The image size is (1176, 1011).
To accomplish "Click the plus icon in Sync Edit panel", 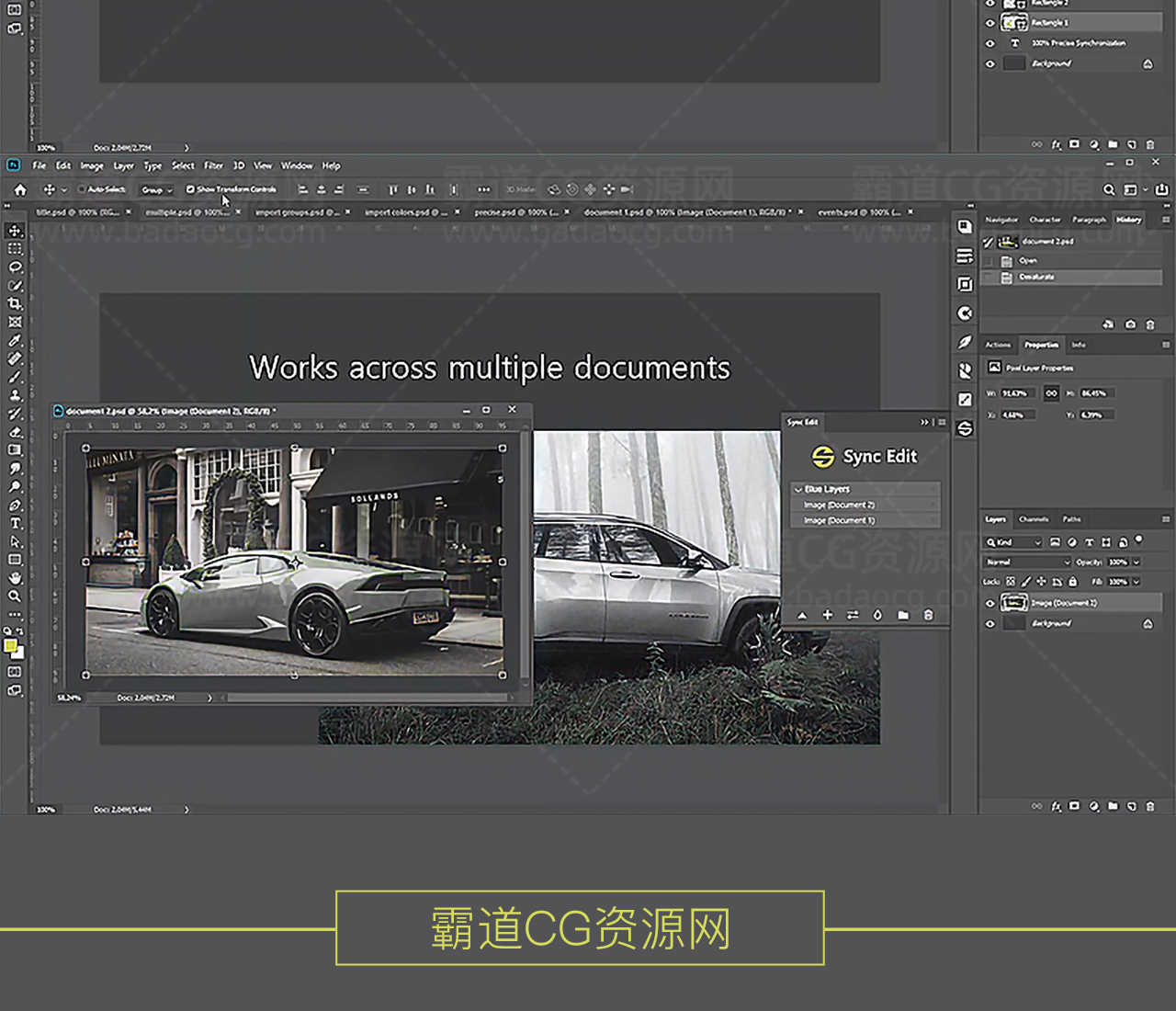I will pos(827,615).
